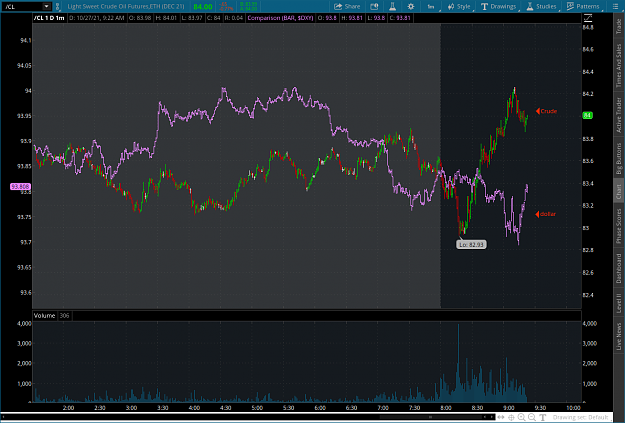Click the Share button
This screenshot has width=625, height=423.
(x=347, y=6)
